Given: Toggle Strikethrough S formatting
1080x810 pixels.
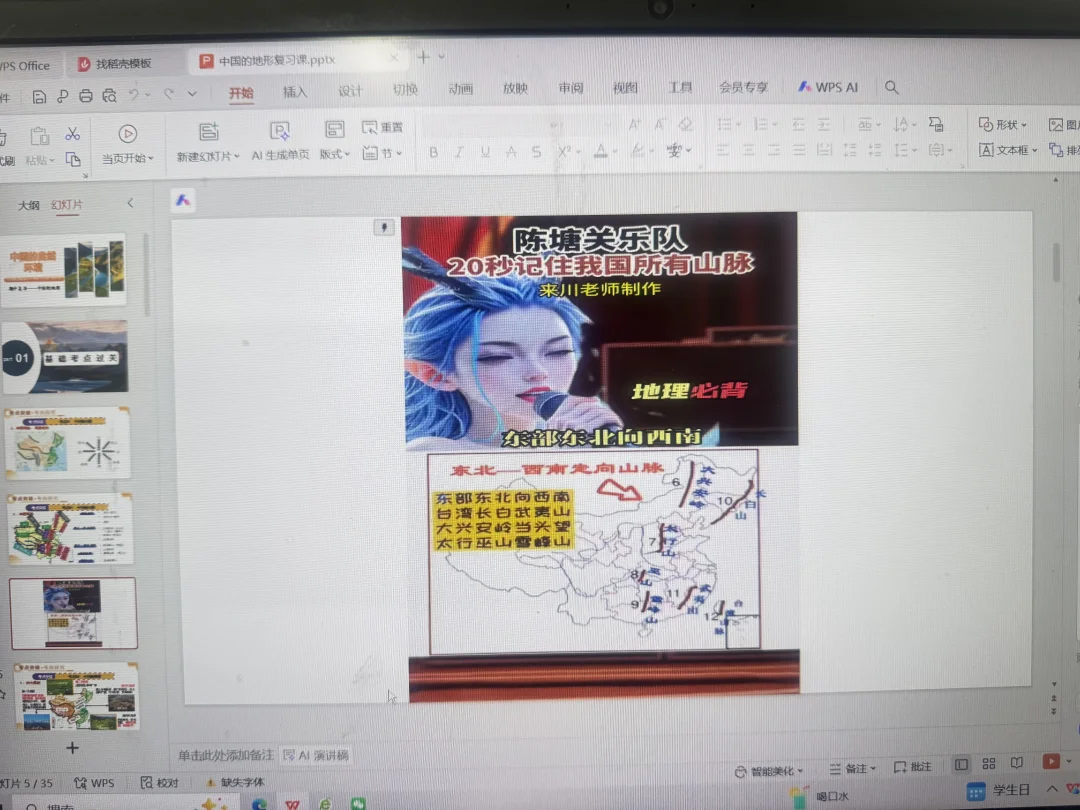Looking at the screenshot, I should [x=536, y=152].
